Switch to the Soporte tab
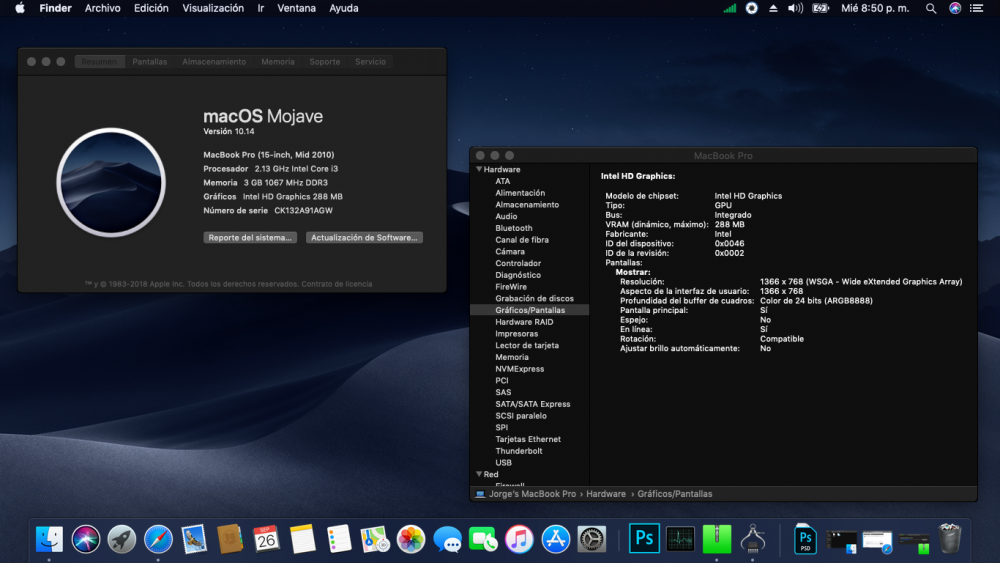1000x563 pixels. pos(325,62)
